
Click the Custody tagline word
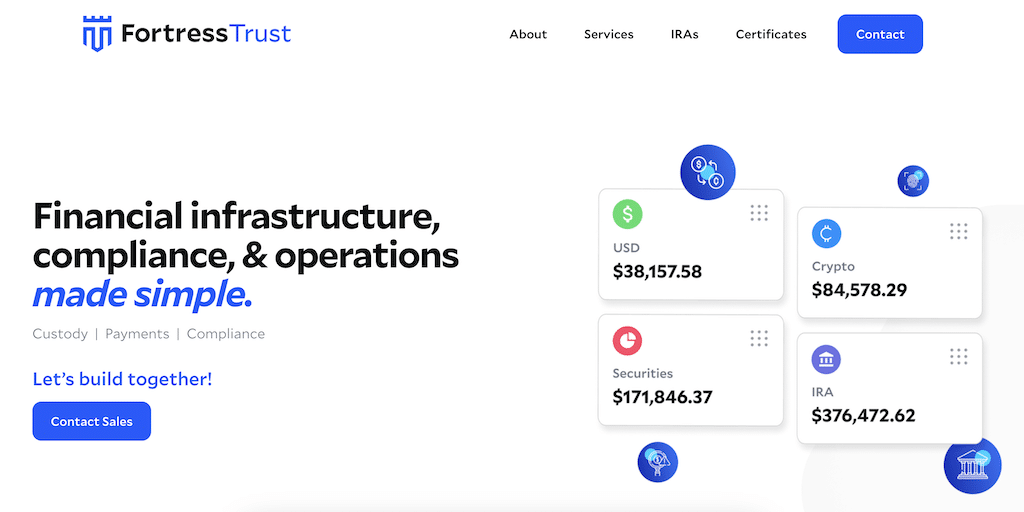[60, 334]
